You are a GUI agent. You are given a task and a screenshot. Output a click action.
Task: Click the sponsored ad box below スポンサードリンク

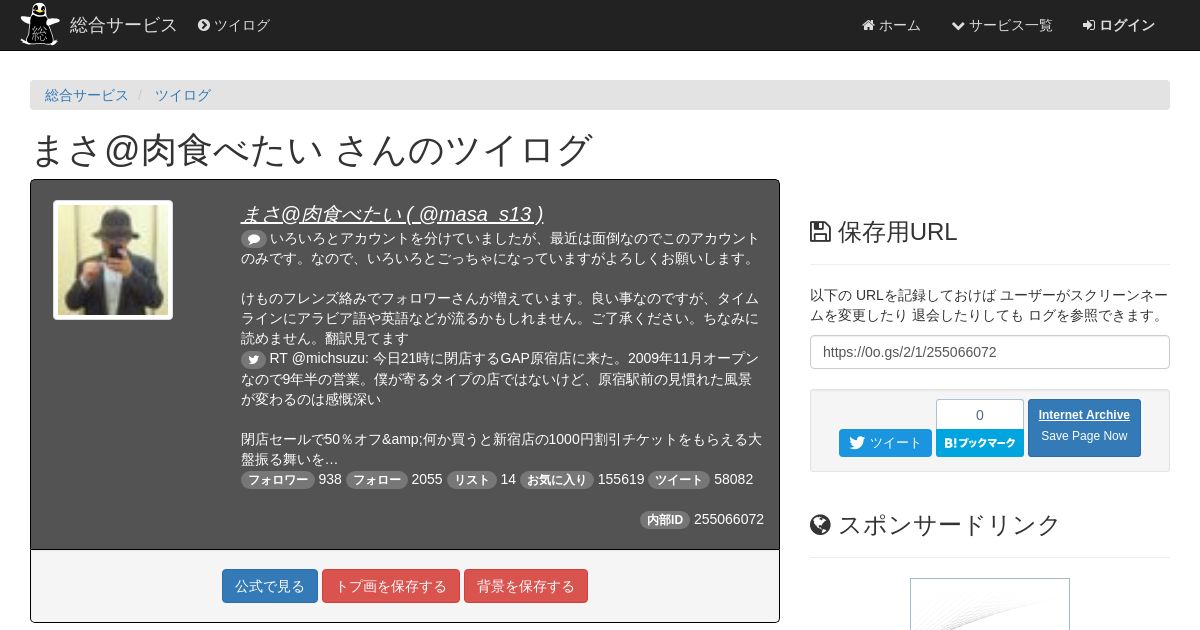point(990,604)
